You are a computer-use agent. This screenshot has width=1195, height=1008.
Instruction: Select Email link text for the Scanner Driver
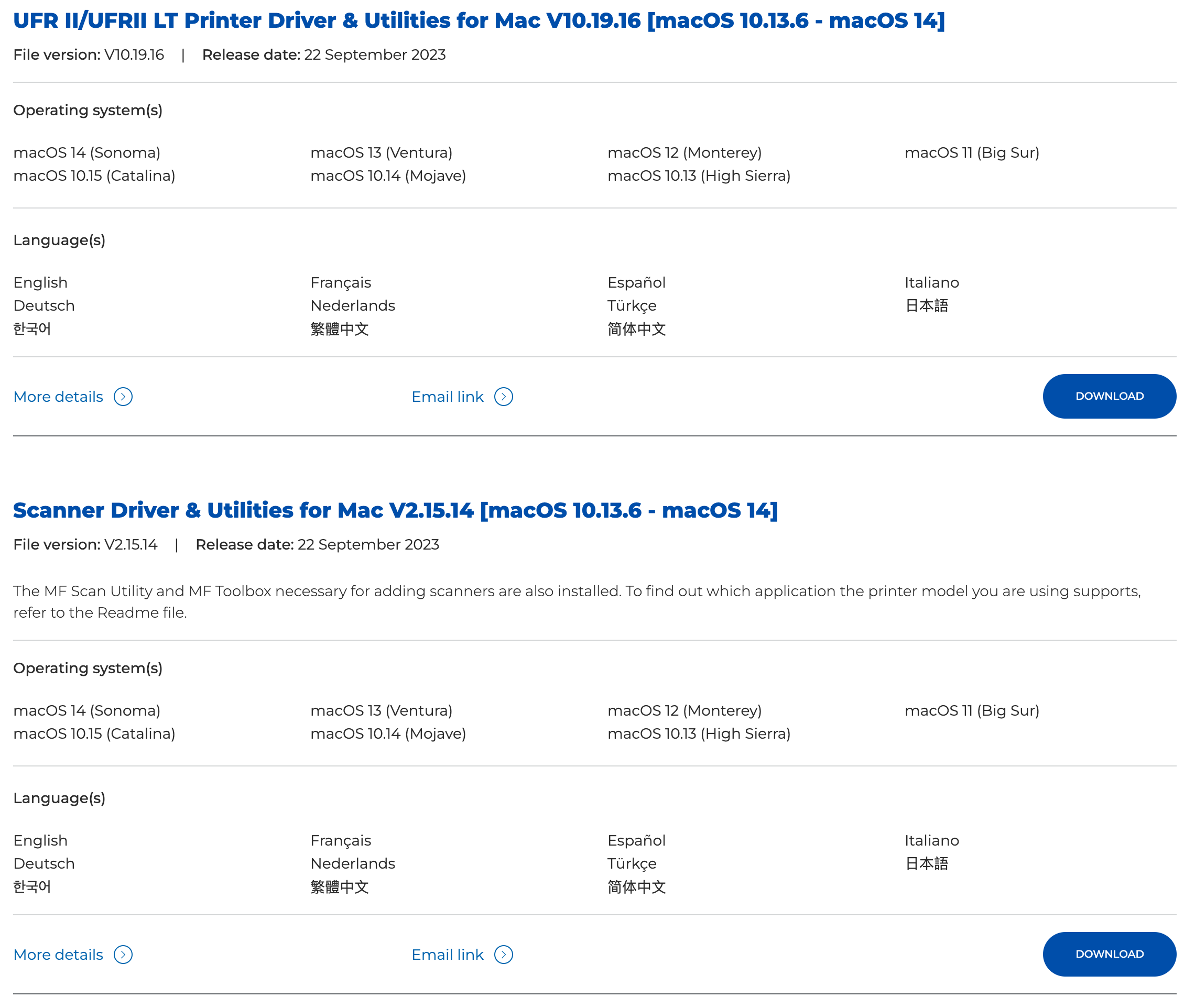[x=447, y=954]
